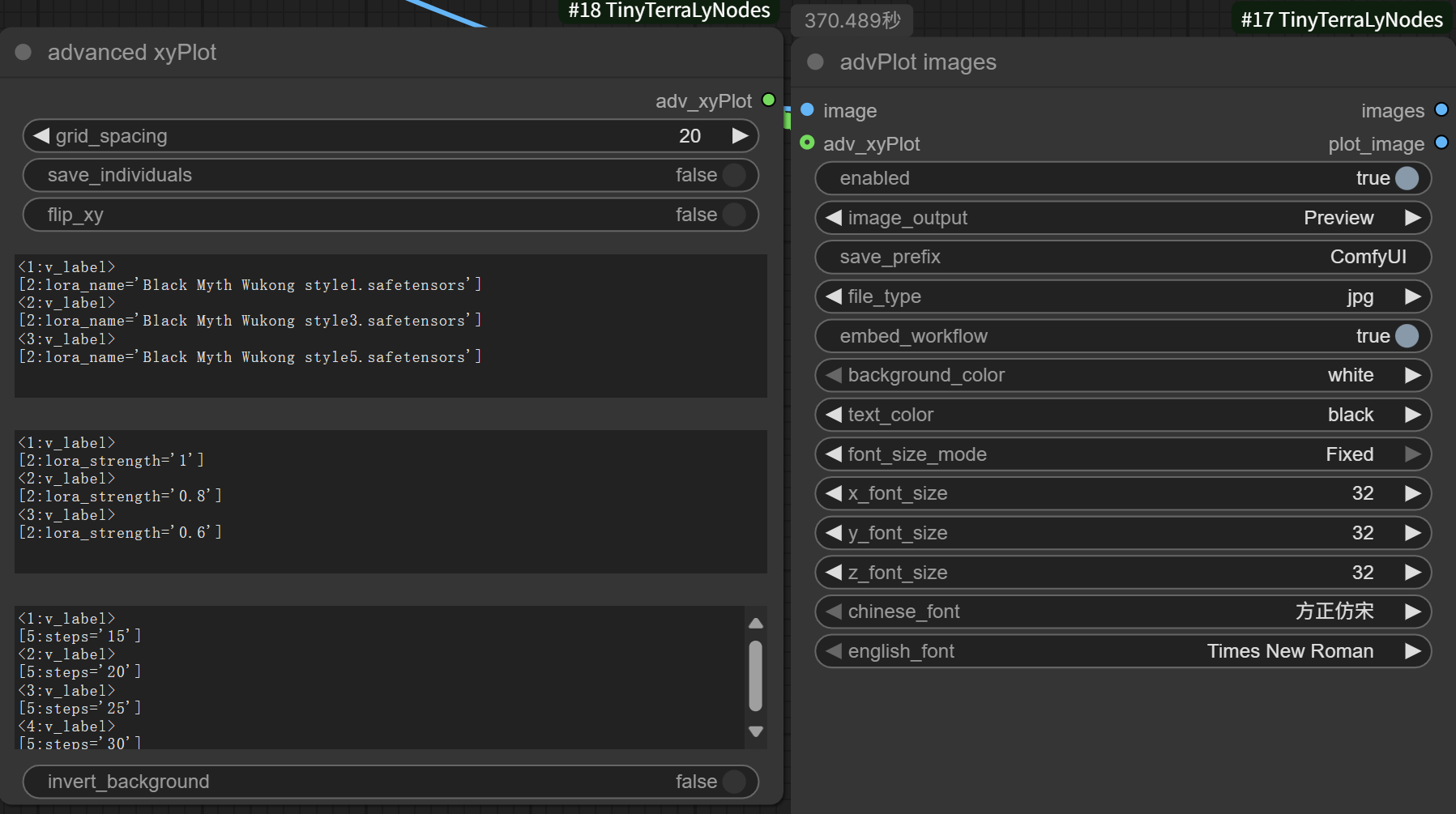This screenshot has width=1456, height=814.
Task: Click the z_font_size value 32
Action: (x=1363, y=573)
